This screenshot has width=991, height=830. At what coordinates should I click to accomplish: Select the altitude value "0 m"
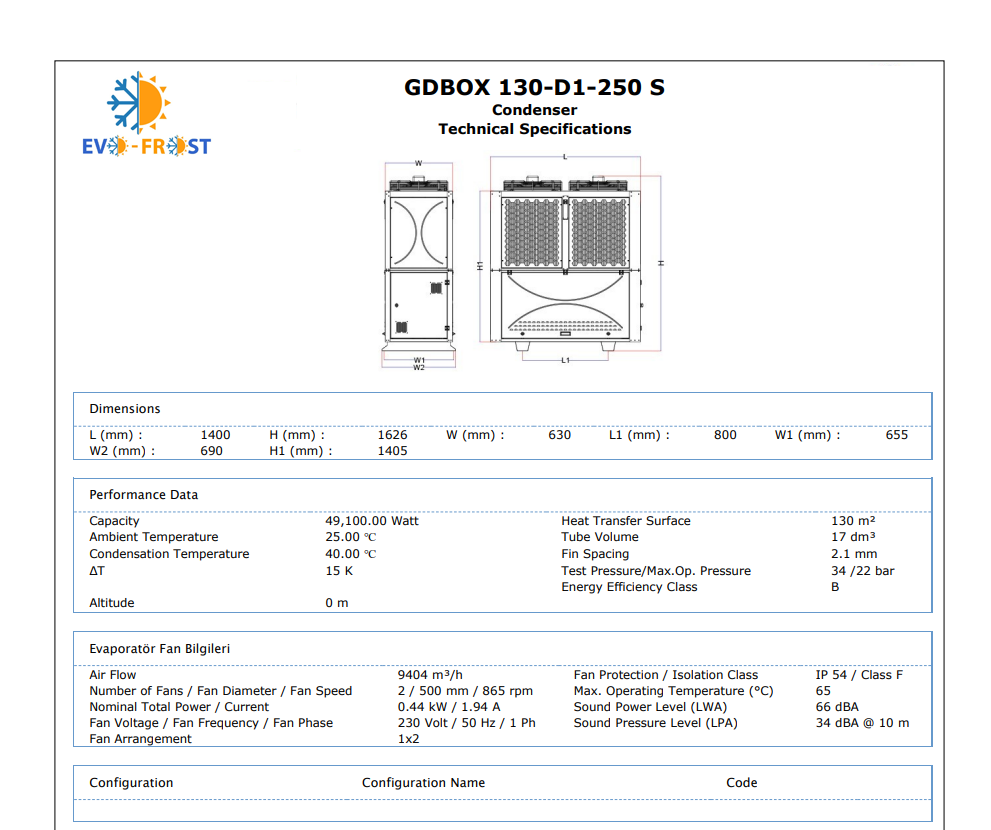[x=337, y=603]
